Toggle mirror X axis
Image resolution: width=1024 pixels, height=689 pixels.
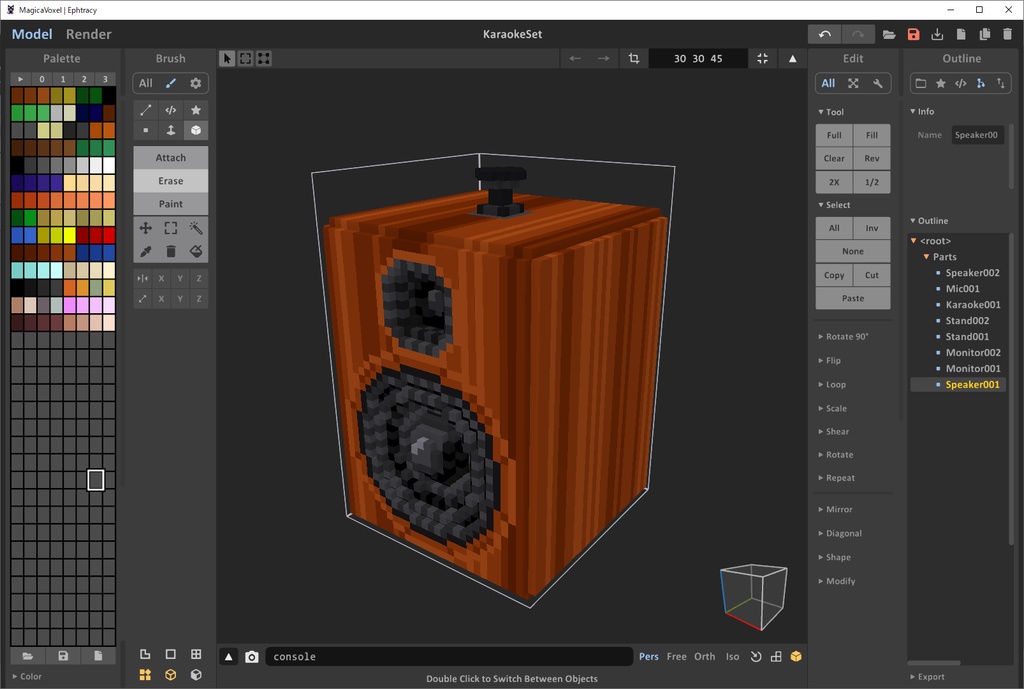pos(161,278)
